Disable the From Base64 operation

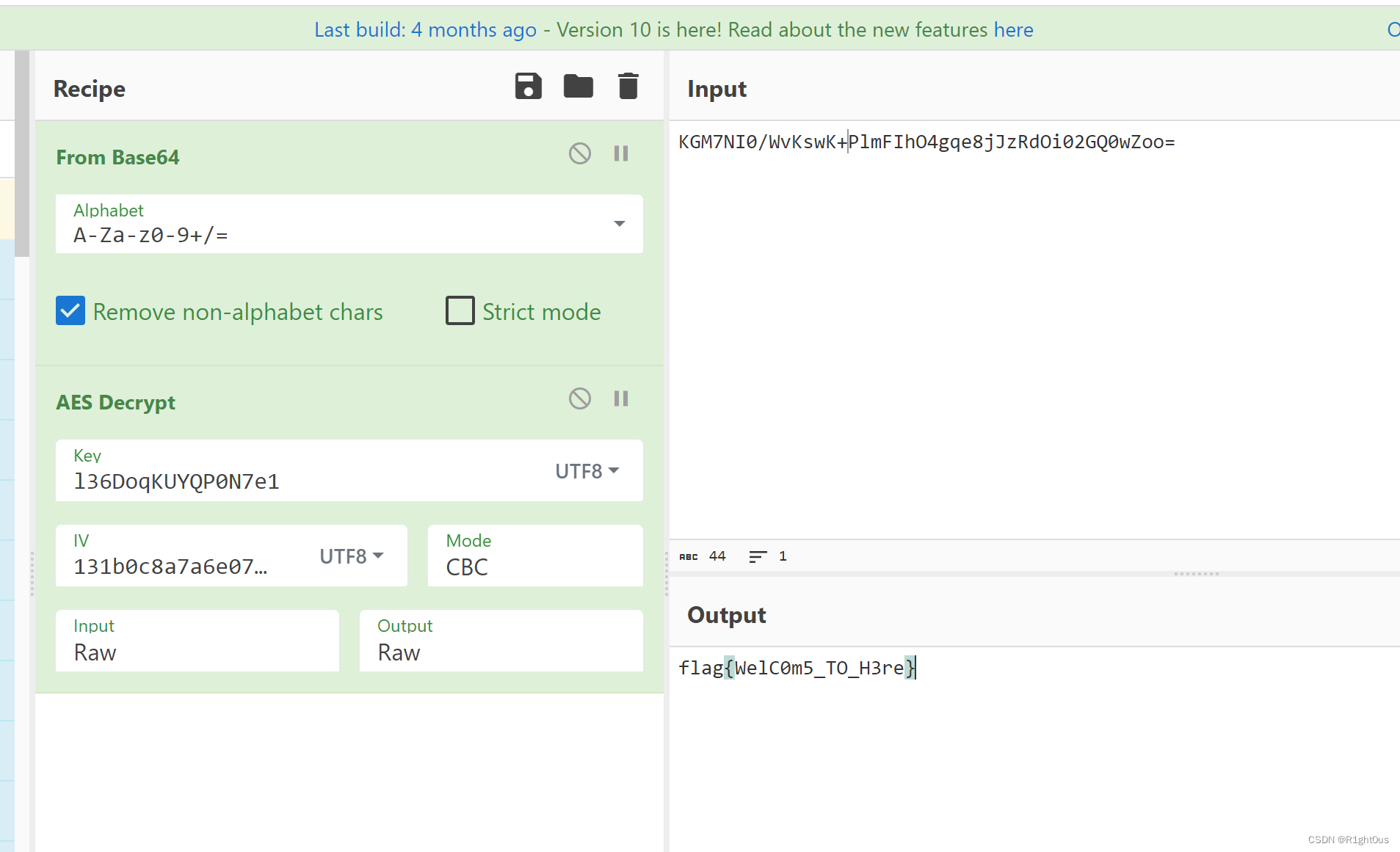[580, 153]
